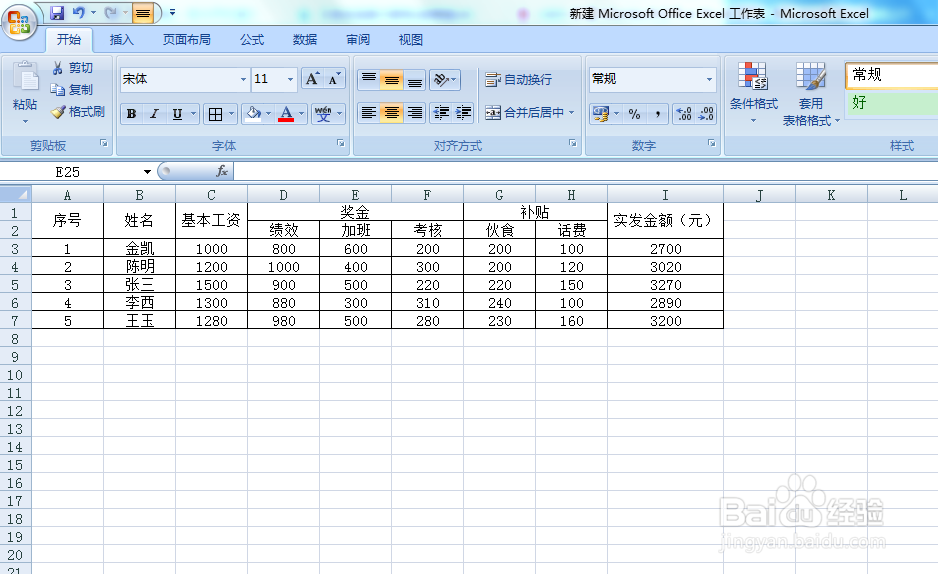The image size is (938, 574).
Task: Copy selection using 复制
Action: [x=72, y=90]
